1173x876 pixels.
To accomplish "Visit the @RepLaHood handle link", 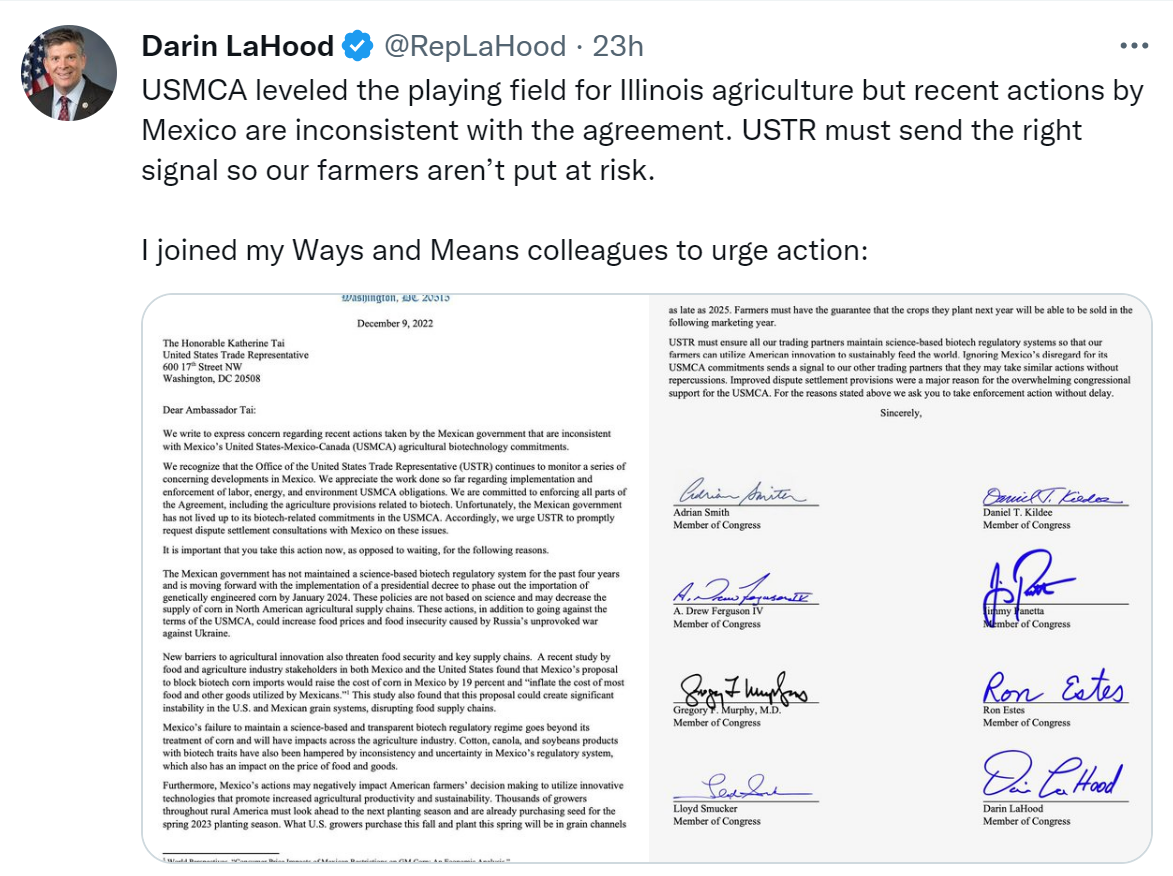I will 476,46.
